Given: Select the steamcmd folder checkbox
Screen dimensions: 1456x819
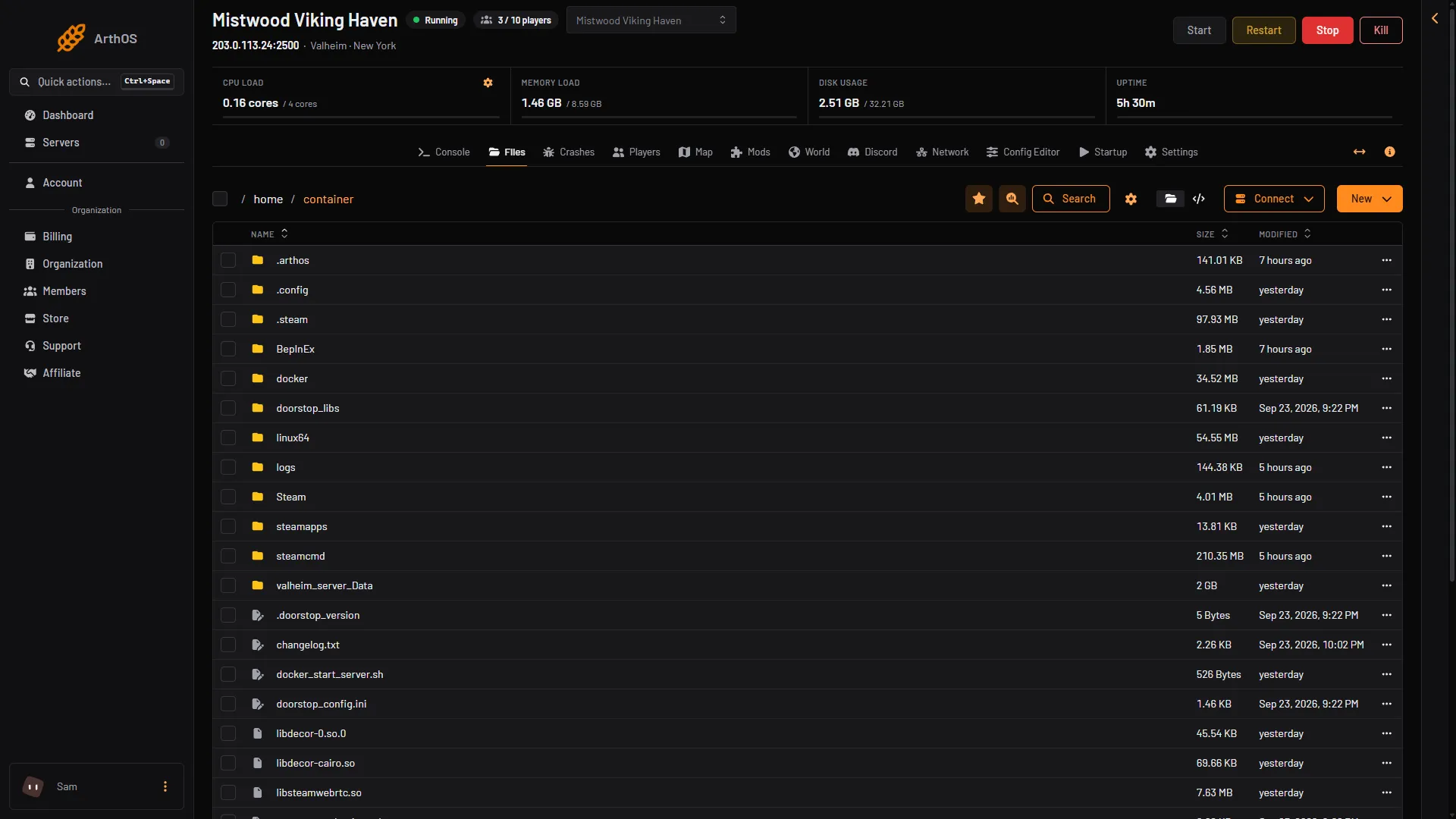Looking at the screenshot, I should tap(228, 556).
